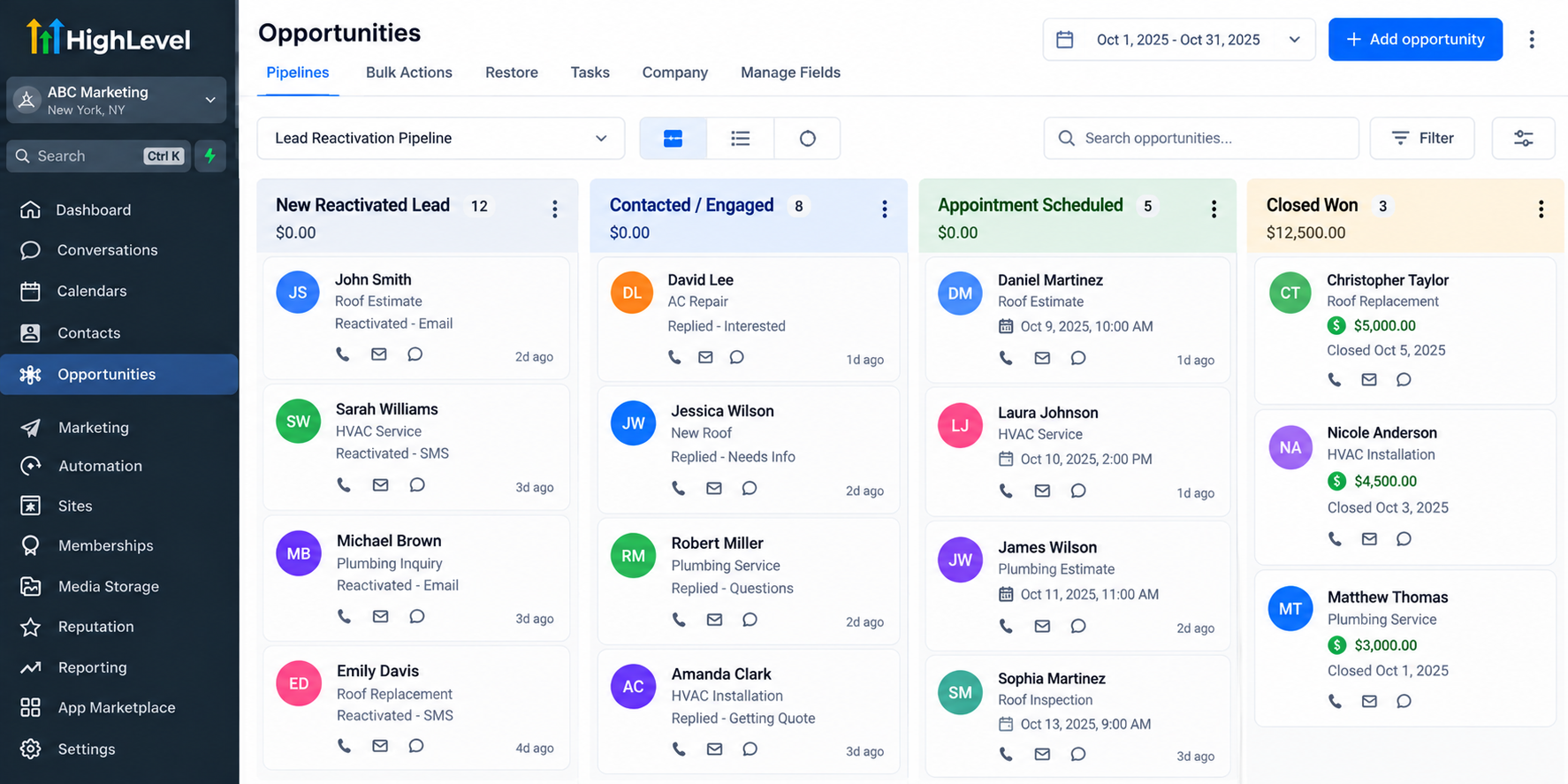Image resolution: width=1568 pixels, height=784 pixels.
Task: Message Robert Miller via chat icon
Action: (750, 620)
